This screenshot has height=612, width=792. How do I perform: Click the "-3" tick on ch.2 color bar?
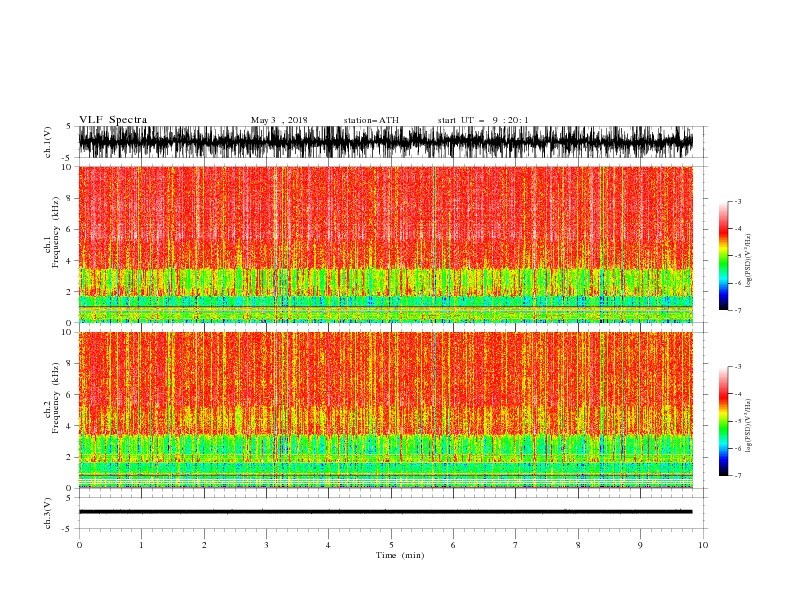(x=737, y=367)
